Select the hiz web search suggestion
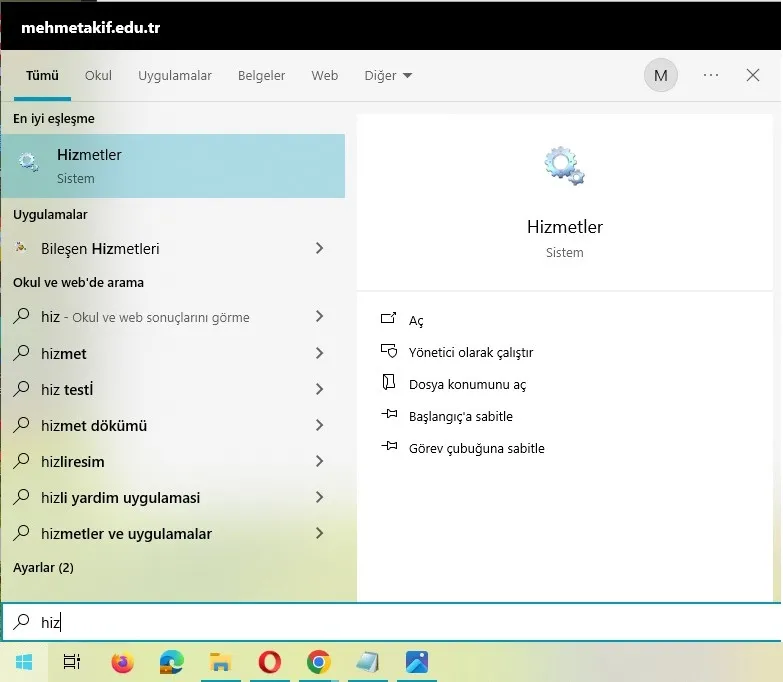783x682 pixels. tap(173, 317)
